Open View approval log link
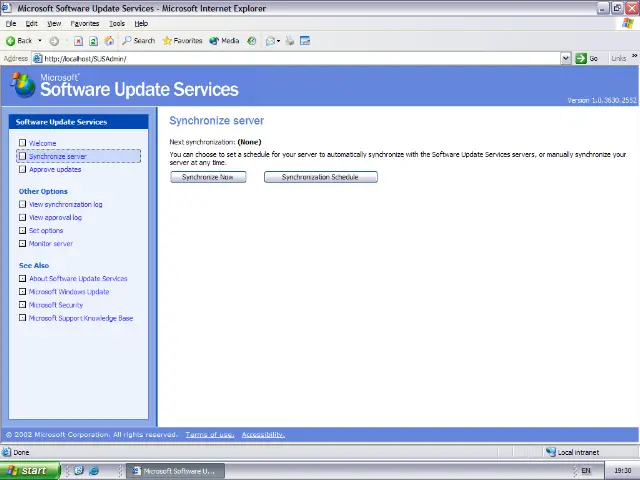The image size is (640, 480). coord(56,218)
